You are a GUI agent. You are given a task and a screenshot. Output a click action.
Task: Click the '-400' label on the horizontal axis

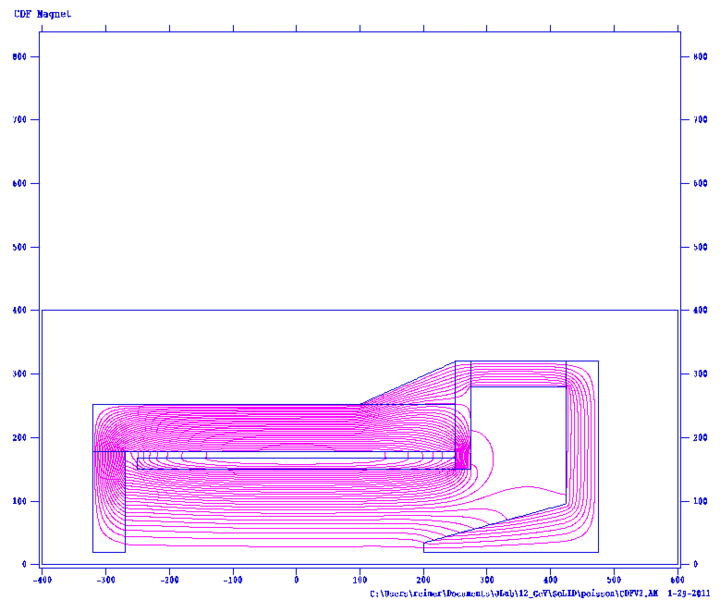42,580
